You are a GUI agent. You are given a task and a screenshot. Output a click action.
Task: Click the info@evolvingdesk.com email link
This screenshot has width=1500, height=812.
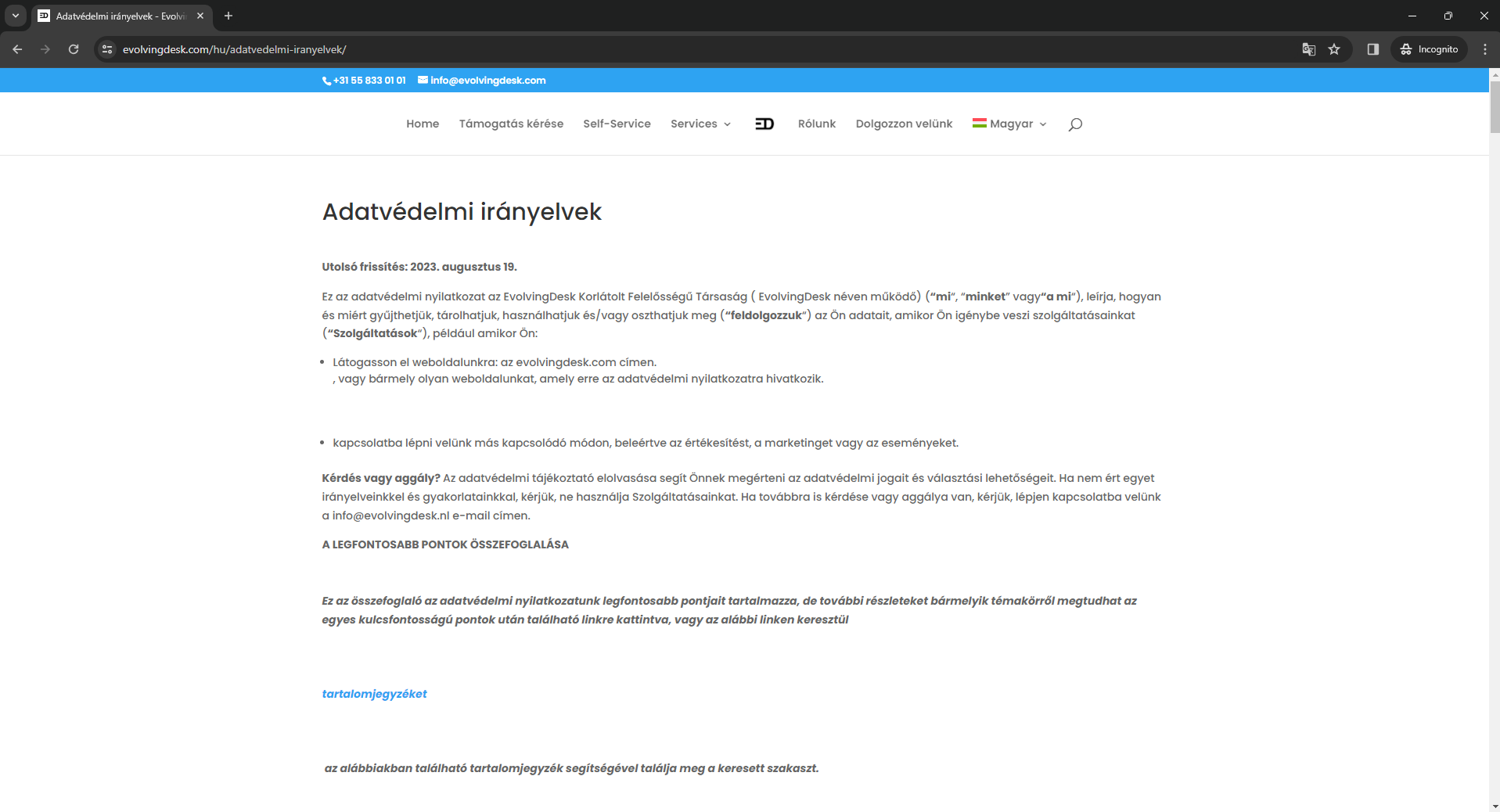pos(482,81)
